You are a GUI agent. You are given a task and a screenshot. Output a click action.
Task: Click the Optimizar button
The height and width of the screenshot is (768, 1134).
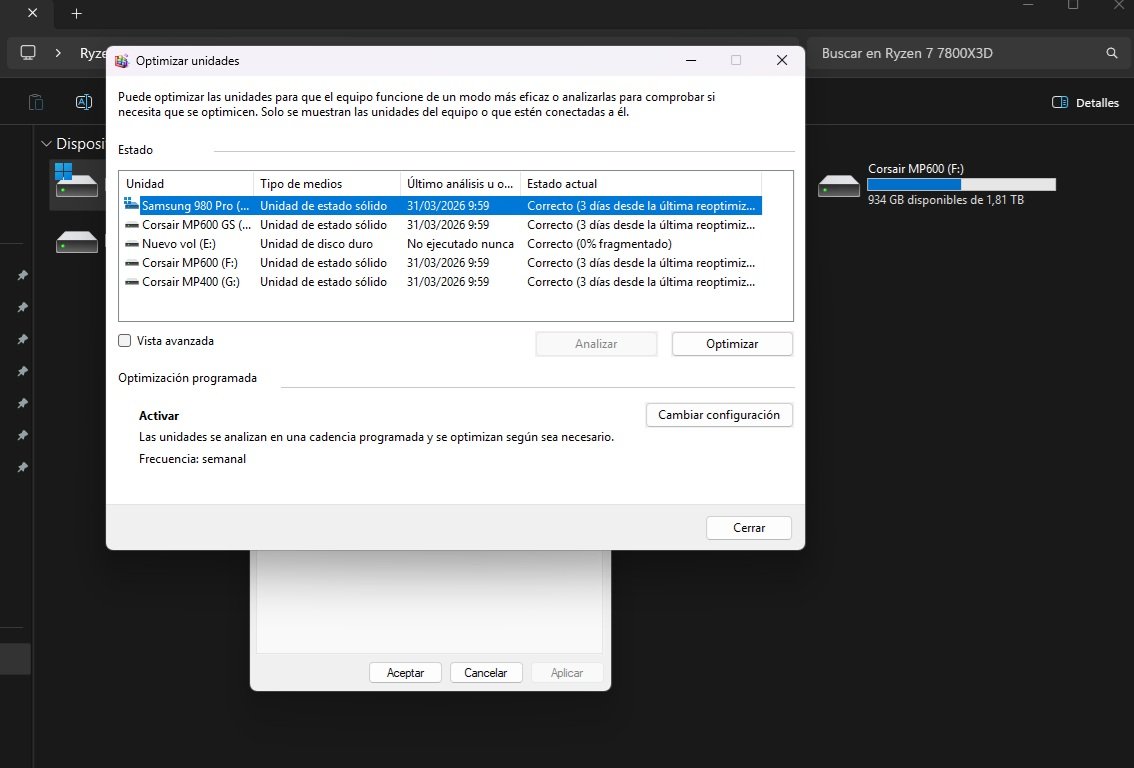click(x=731, y=343)
